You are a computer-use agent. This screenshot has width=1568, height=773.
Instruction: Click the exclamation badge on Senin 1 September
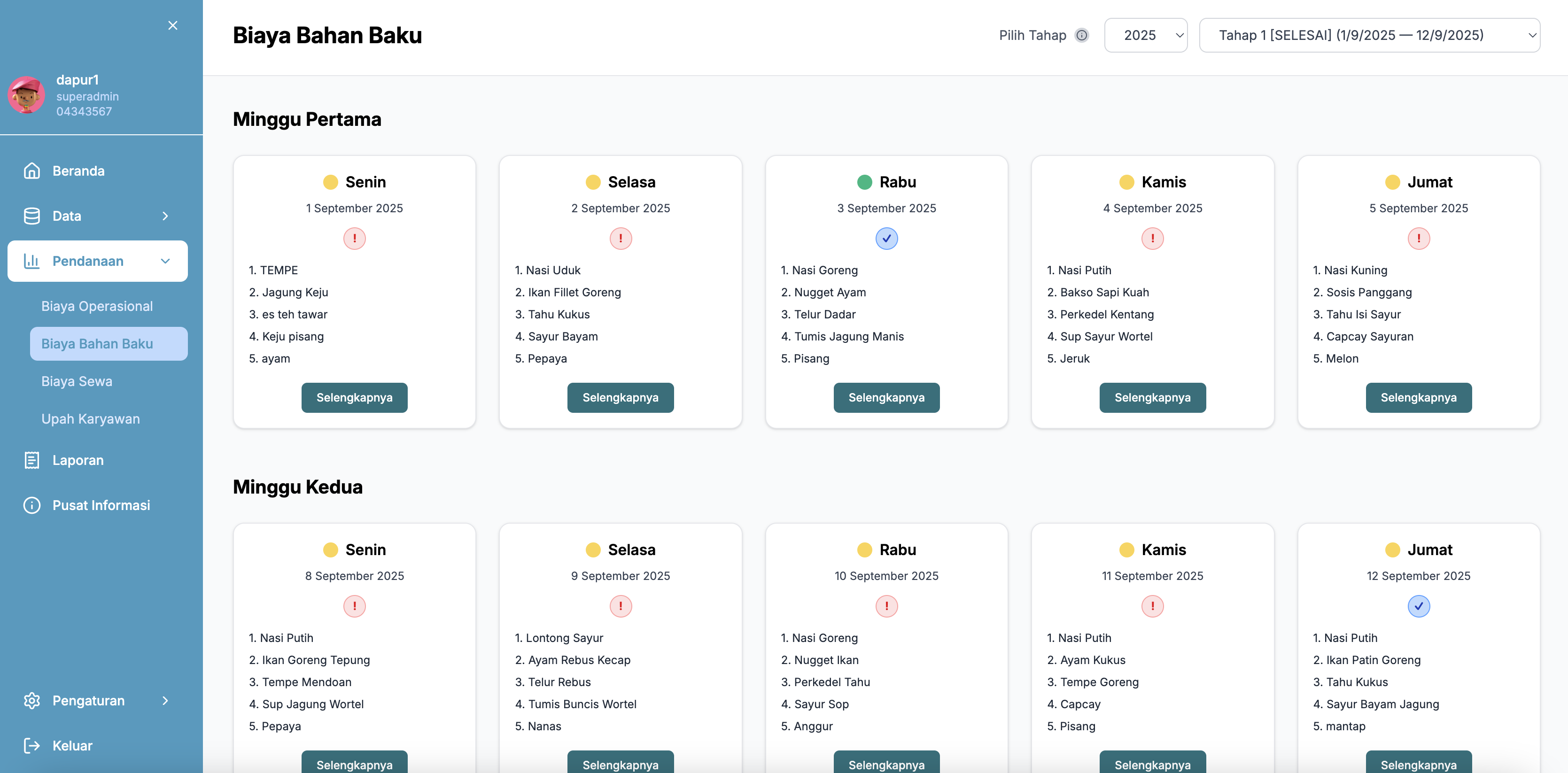tap(354, 238)
